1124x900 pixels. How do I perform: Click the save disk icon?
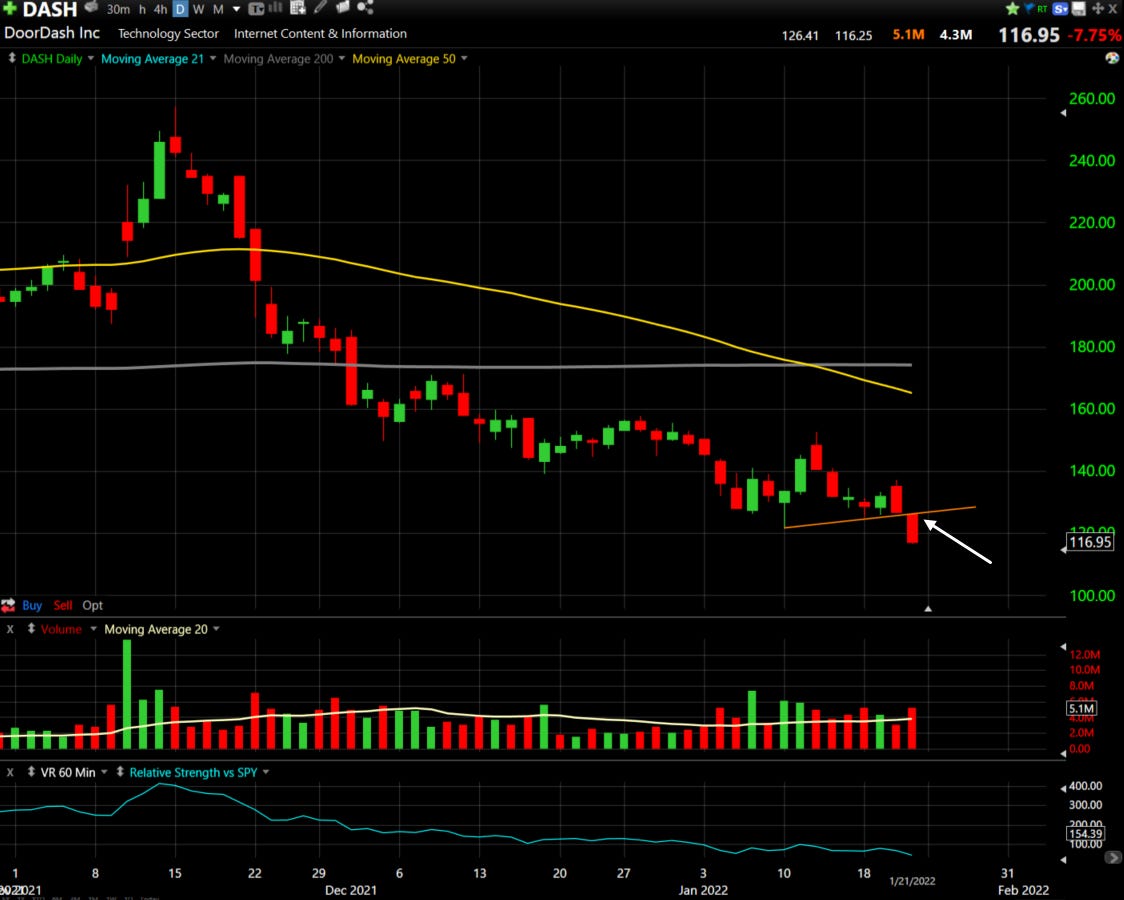[1078, 9]
